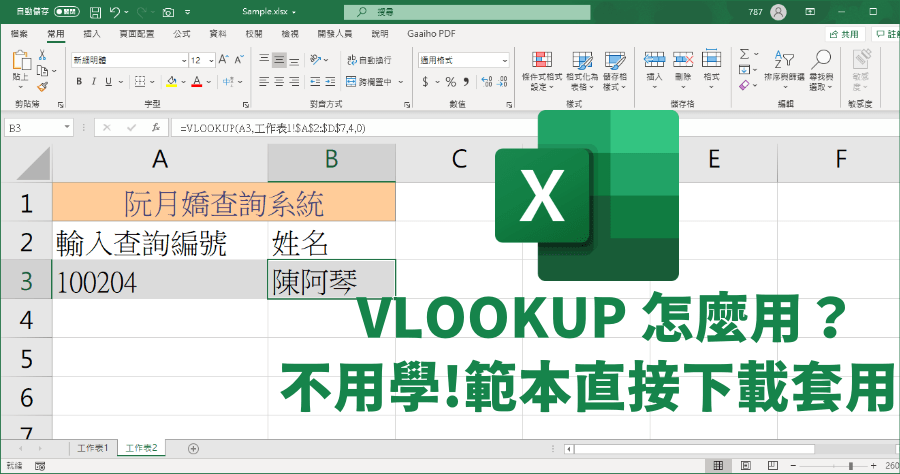Click the insert function fx icon
The image size is (900, 474).
(156, 127)
